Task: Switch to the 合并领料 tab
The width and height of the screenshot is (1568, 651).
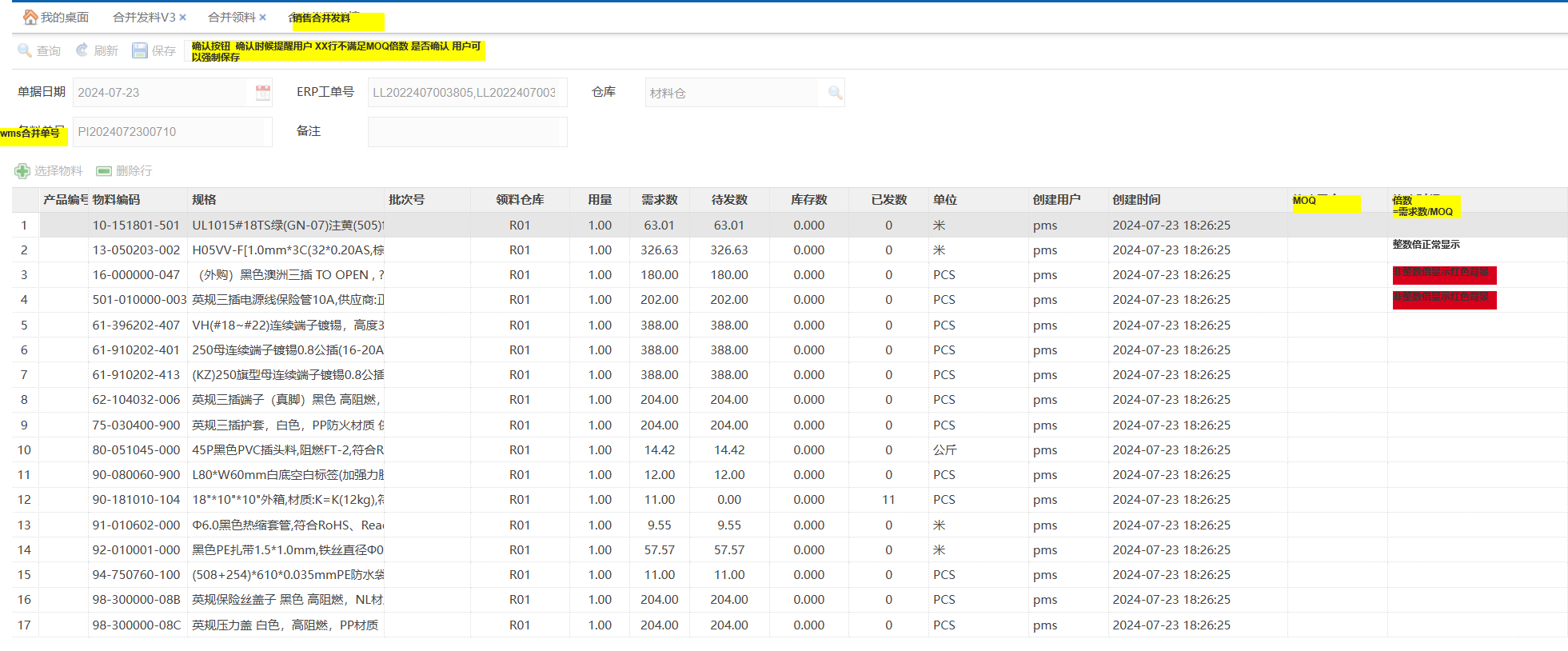Action: (232, 17)
